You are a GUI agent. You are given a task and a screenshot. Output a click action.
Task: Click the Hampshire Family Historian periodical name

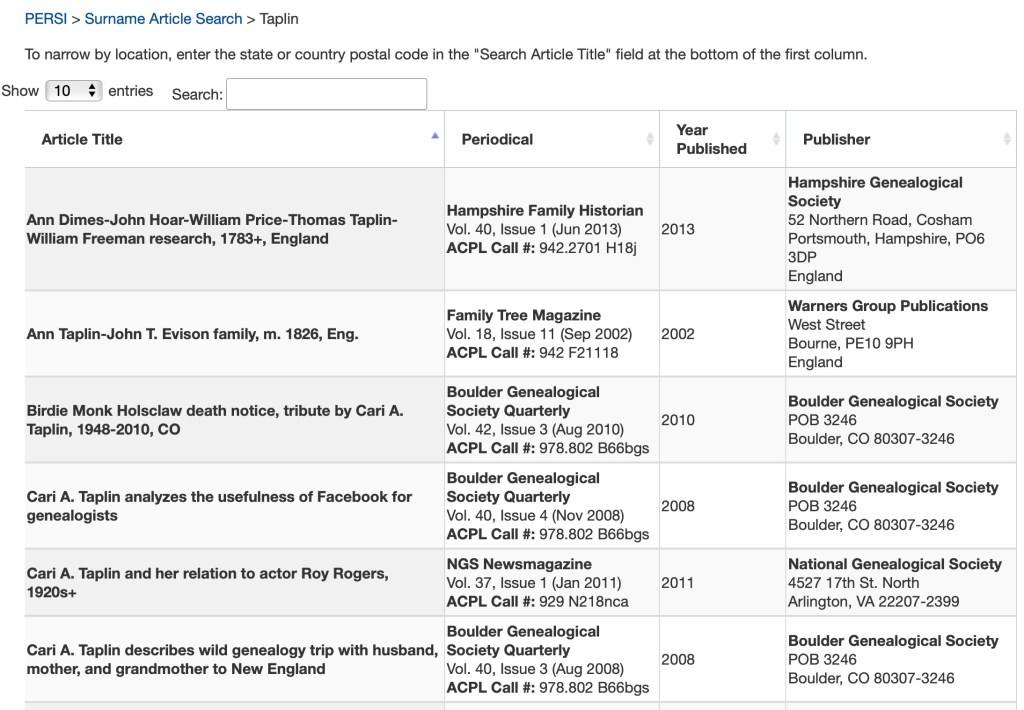pos(545,210)
